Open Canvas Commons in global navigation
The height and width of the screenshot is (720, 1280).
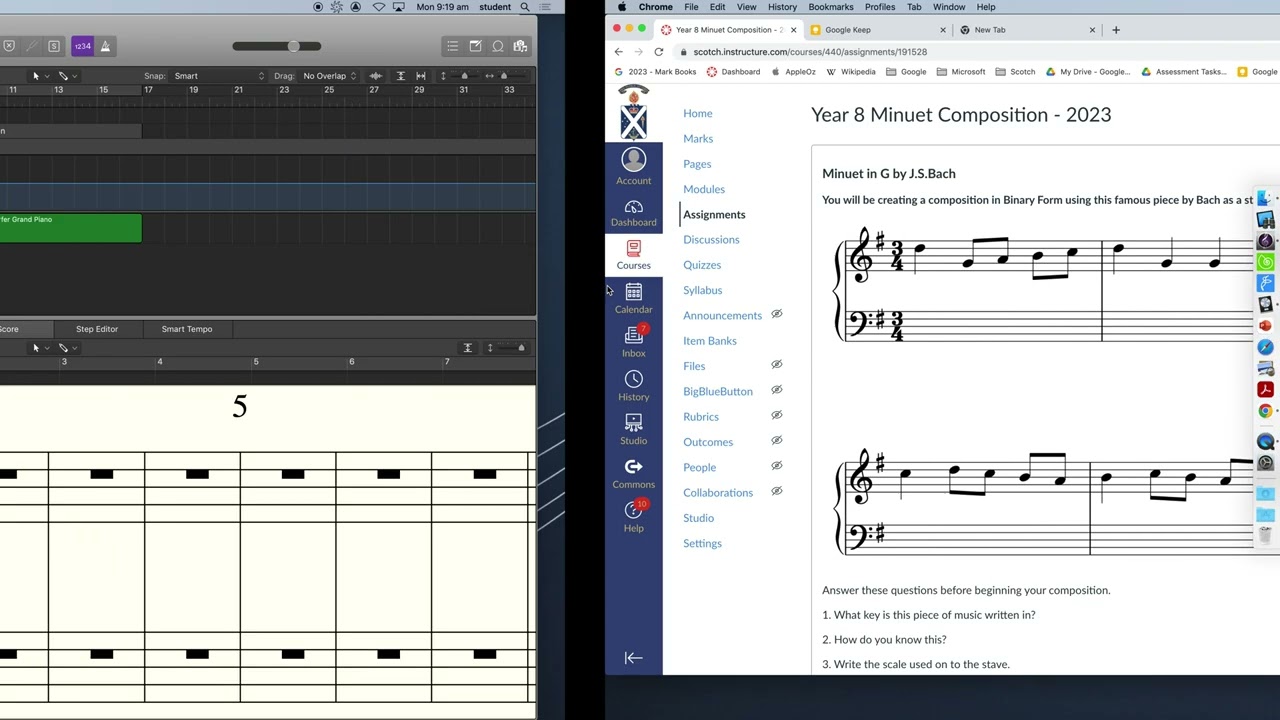pos(633,474)
